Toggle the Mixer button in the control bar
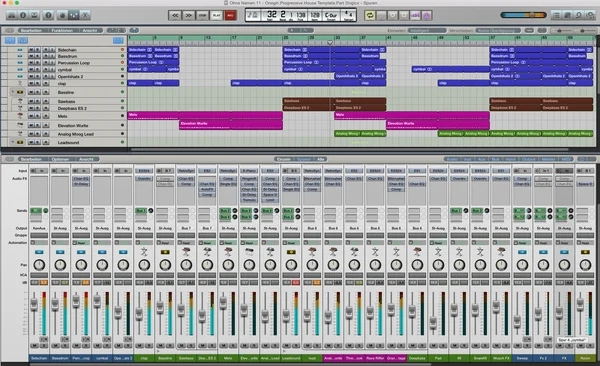Viewport: 600px width, 366px height. (x=74, y=15)
